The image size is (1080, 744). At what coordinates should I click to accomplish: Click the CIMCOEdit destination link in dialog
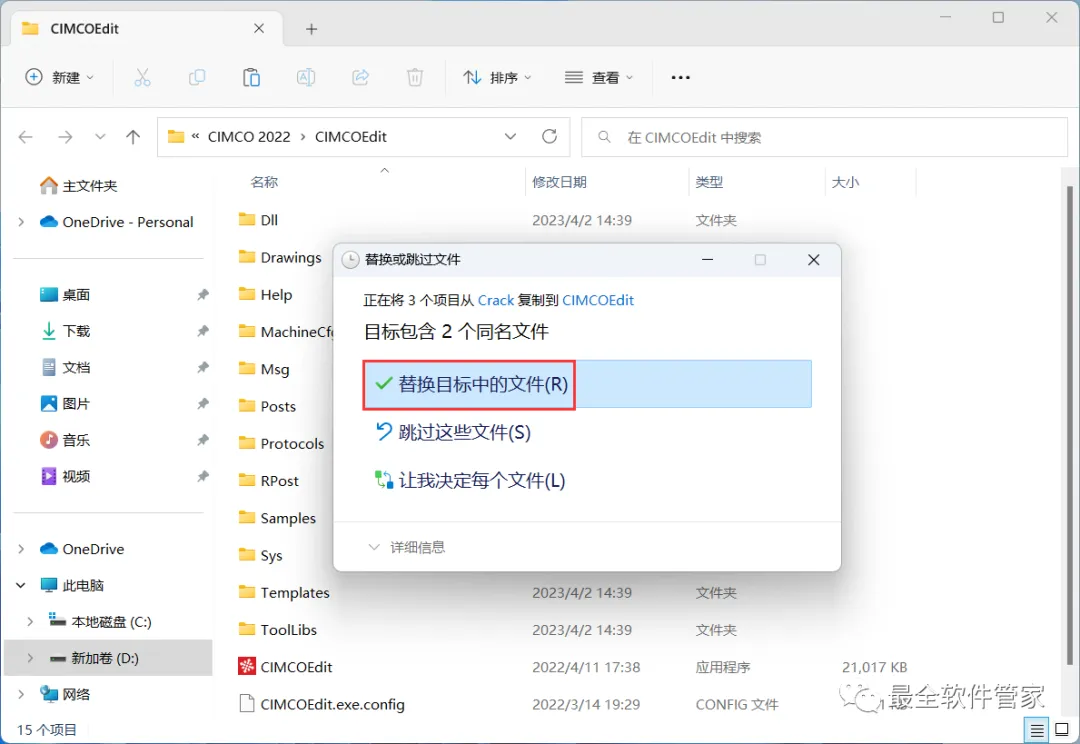[x=598, y=300]
